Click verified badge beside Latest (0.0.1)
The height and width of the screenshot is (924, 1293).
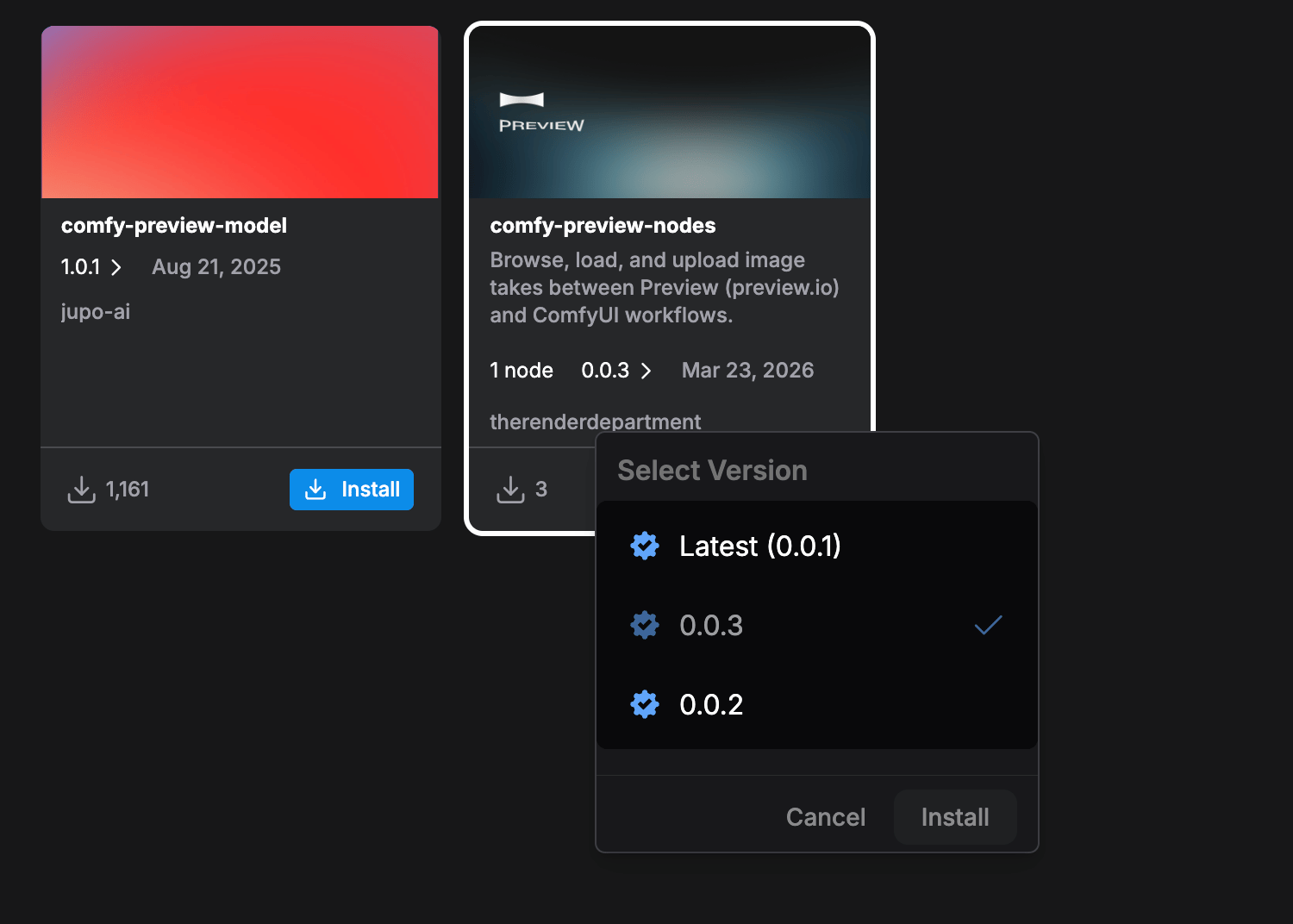coord(645,546)
